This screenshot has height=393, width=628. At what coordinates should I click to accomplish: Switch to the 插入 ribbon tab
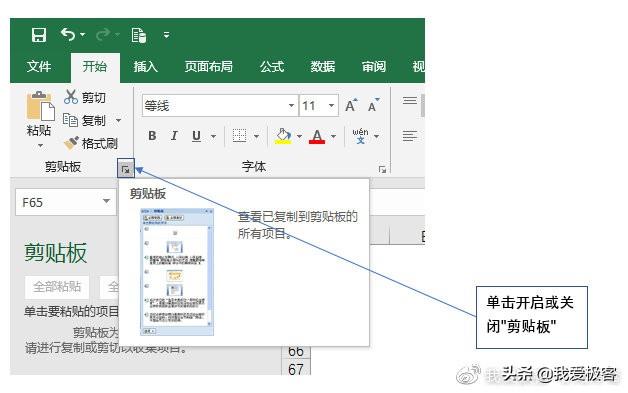point(146,67)
